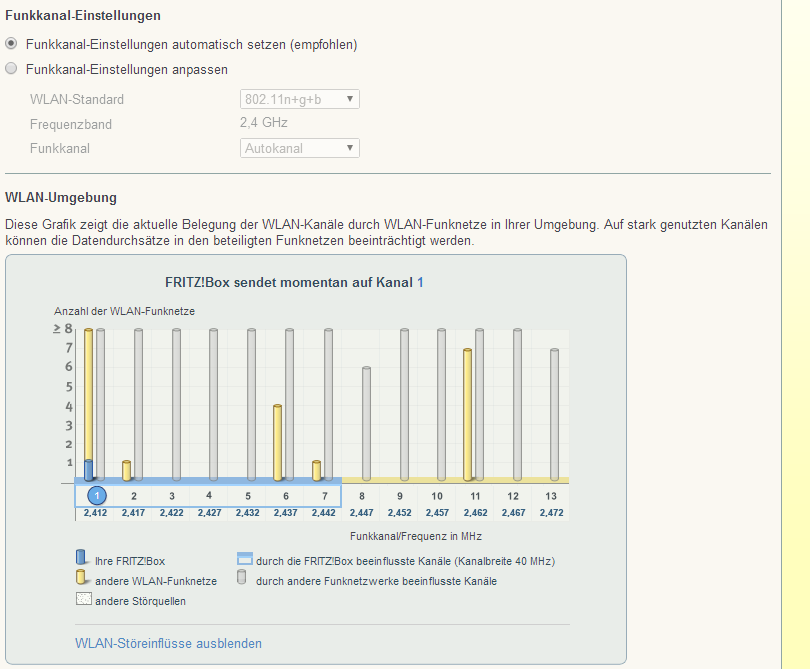Click the gray bar on channel 4

click(x=213, y=404)
